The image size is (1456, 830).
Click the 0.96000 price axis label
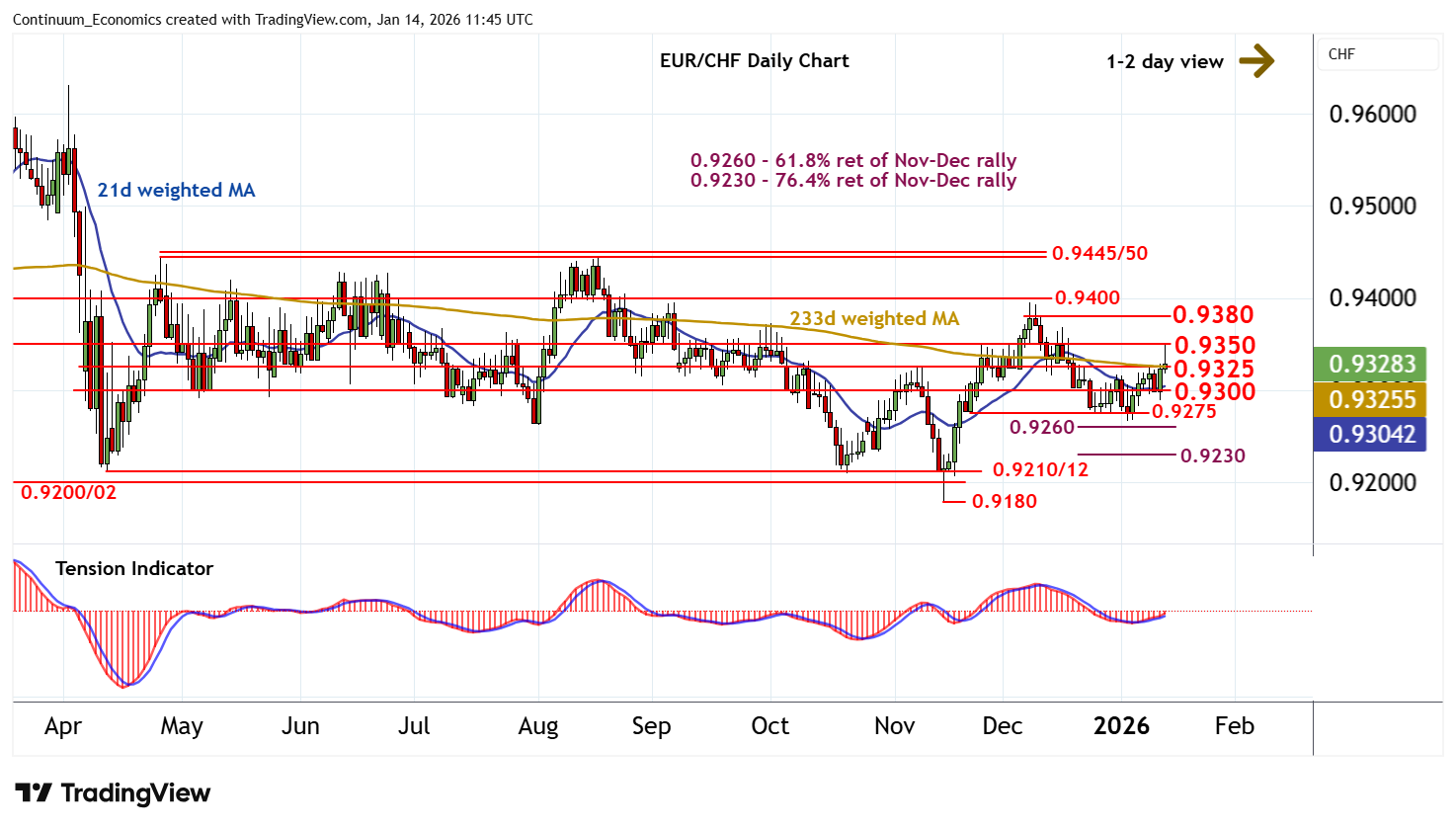pos(1372,114)
